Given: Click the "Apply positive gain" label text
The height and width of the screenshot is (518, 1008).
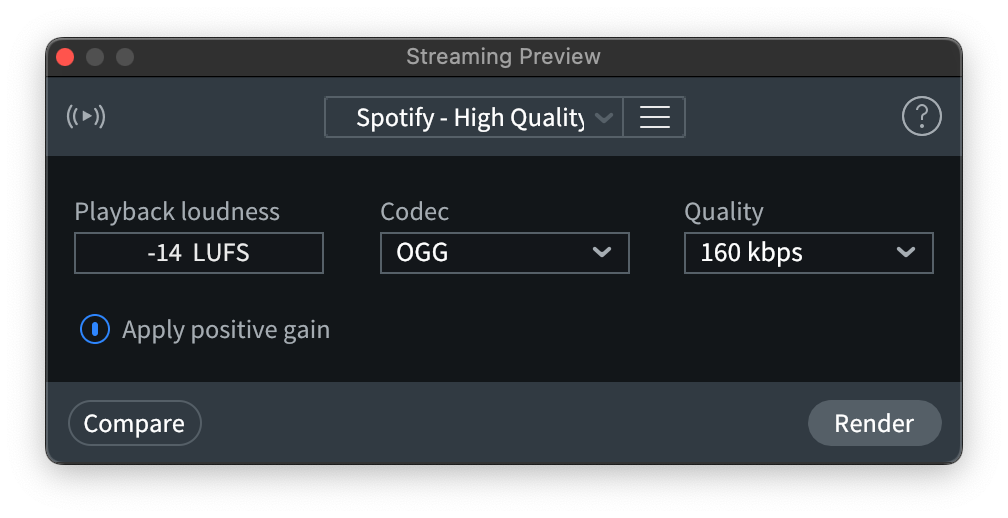Looking at the screenshot, I should coord(225,329).
